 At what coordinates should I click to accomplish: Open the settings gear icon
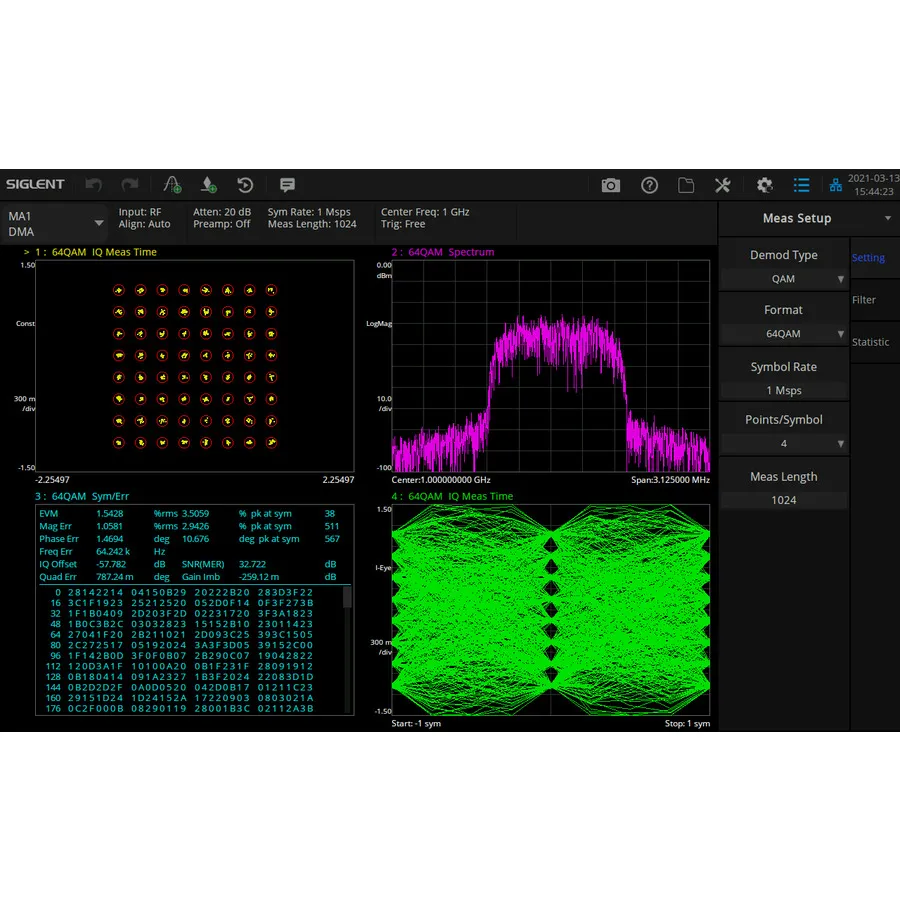[x=764, y=185]
